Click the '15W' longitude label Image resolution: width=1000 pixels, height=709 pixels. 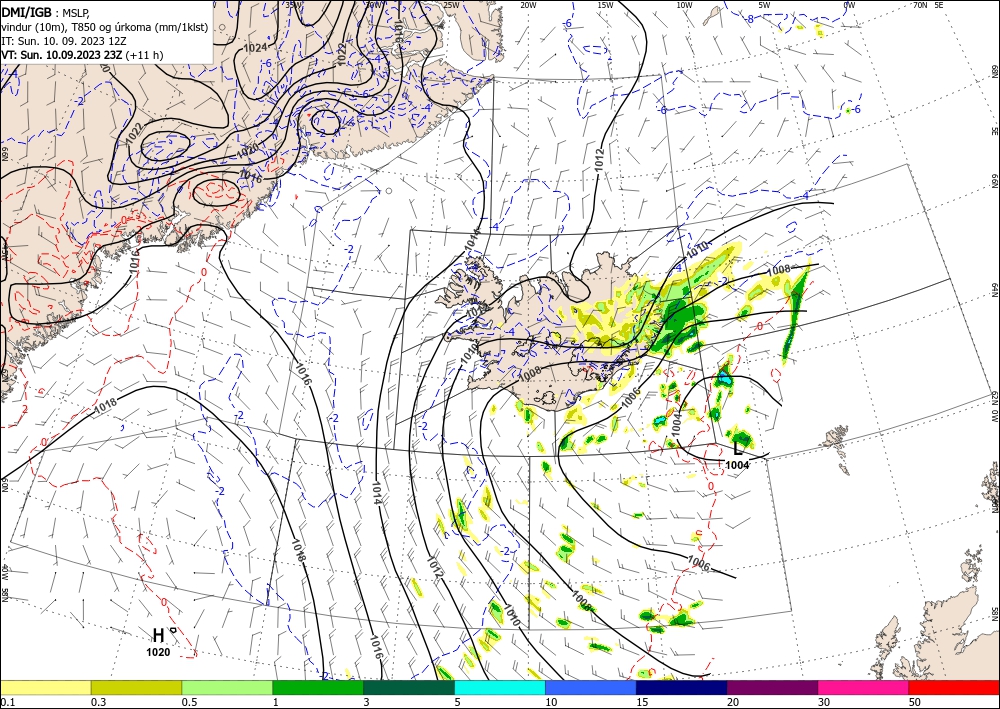(x=606, y=4)
